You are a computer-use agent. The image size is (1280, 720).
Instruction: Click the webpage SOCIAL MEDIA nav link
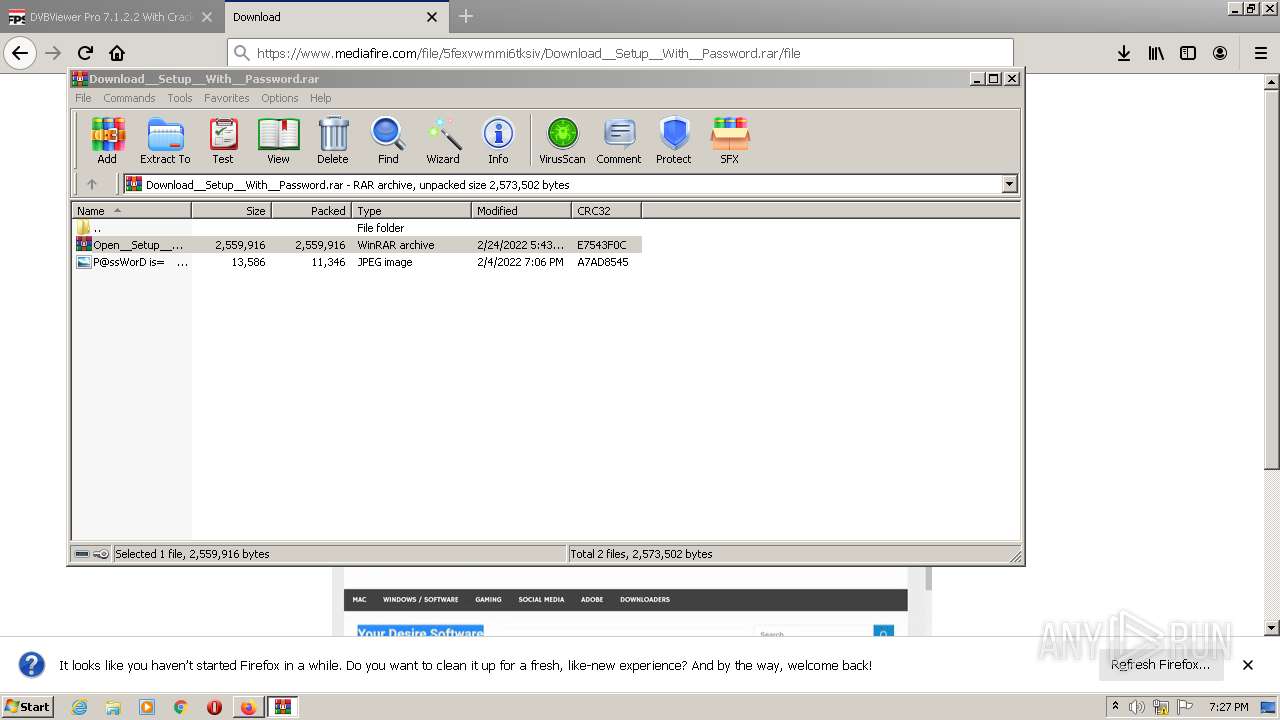[x=541, y=600]
